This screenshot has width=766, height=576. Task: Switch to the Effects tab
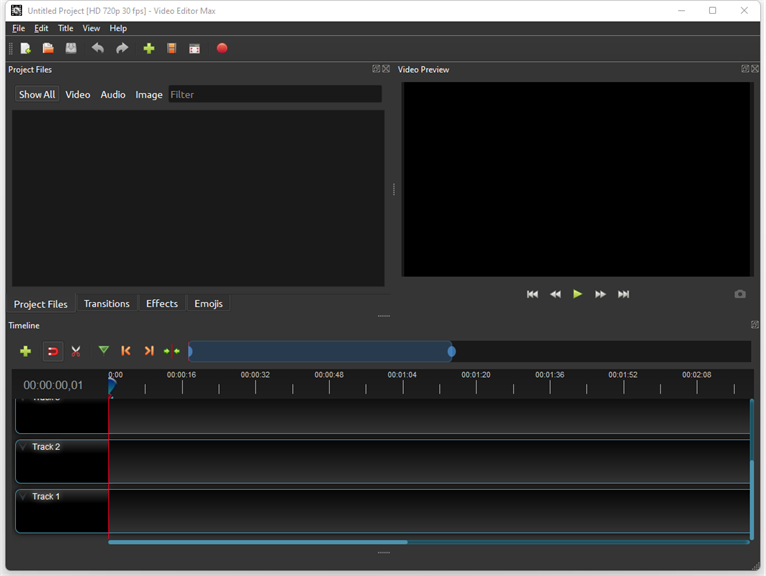pos(162,303)
